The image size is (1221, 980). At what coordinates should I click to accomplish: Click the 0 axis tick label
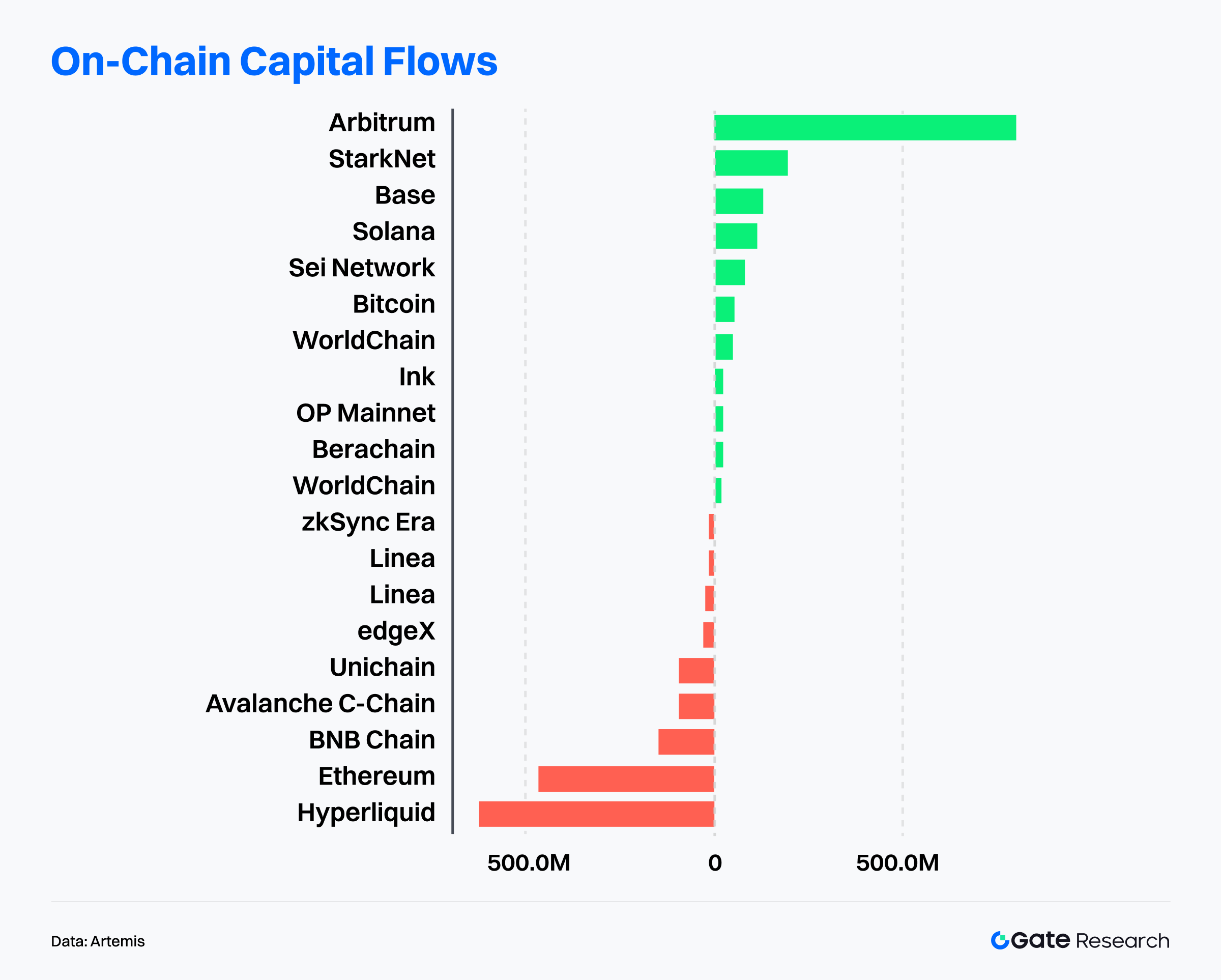tap(715, 863)
